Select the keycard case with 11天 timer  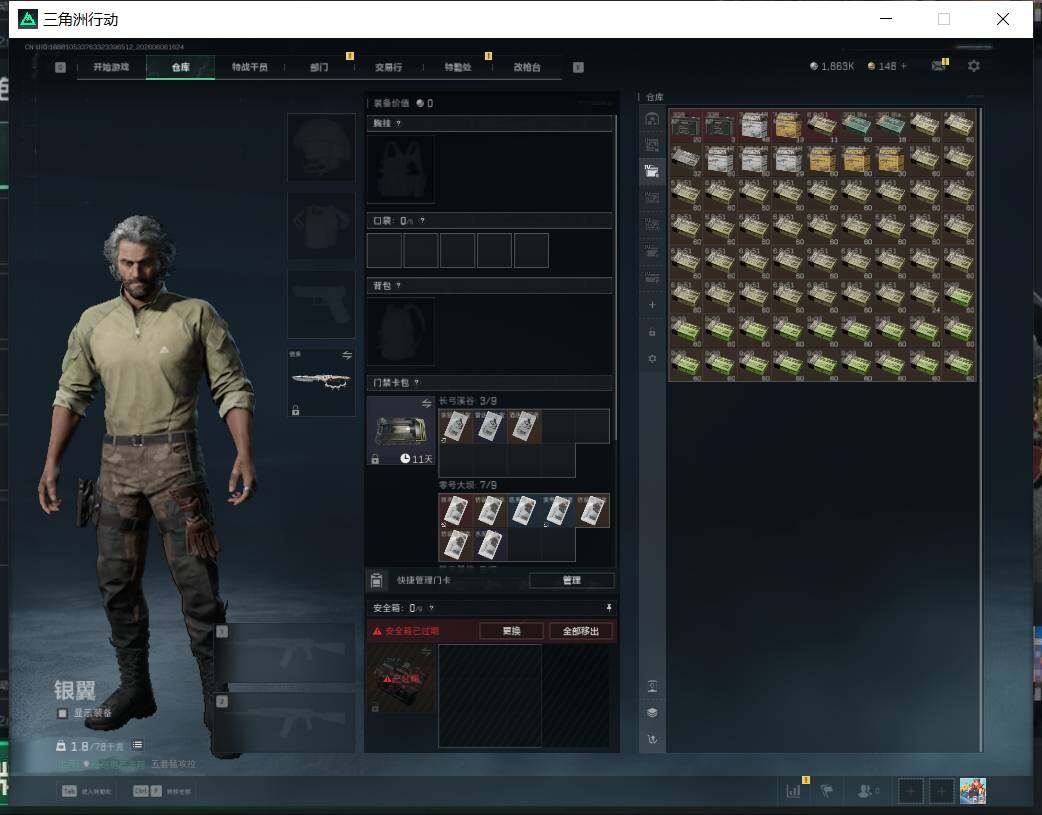pos(401,431)
